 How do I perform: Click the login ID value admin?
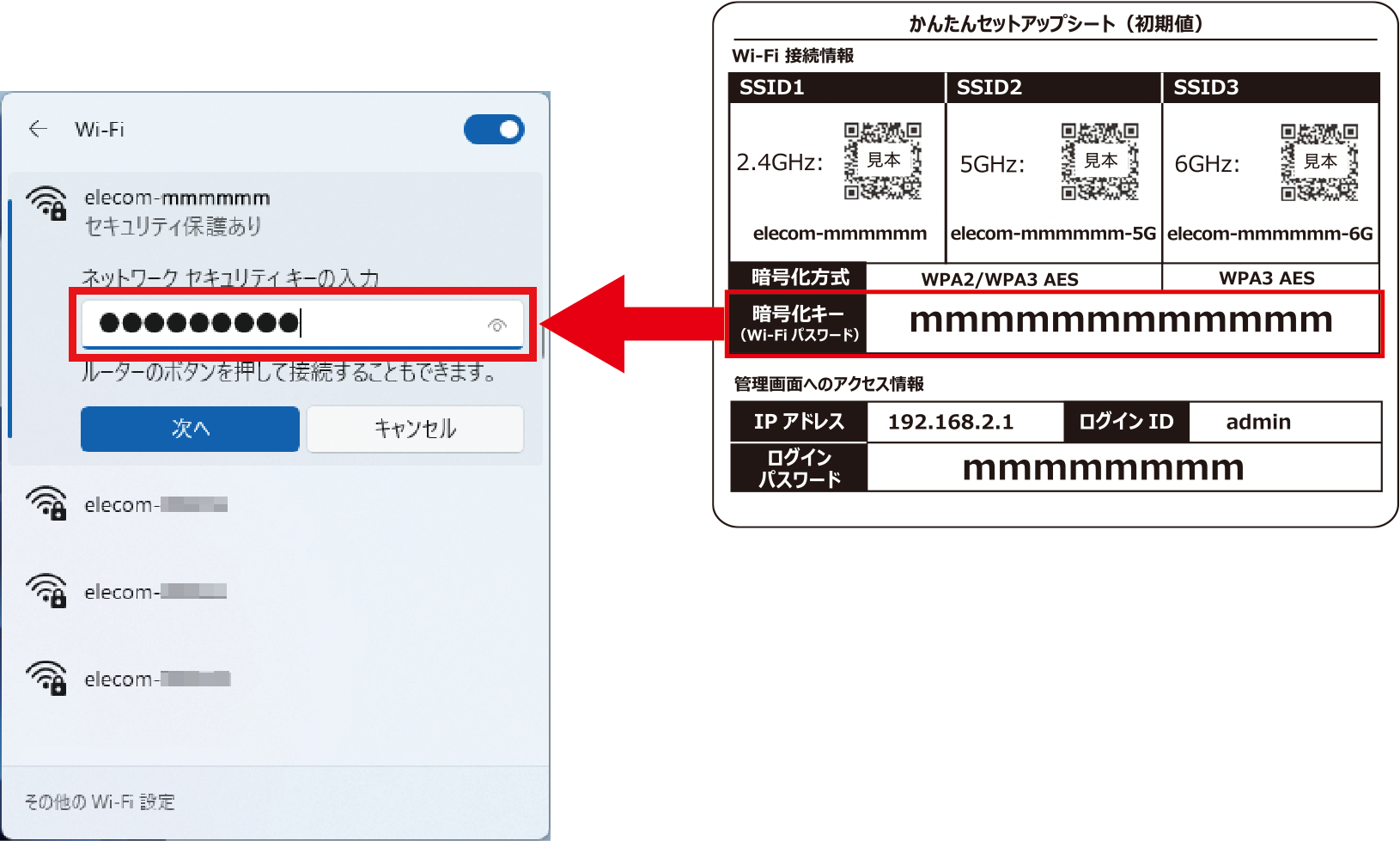tap(1258, 422)
